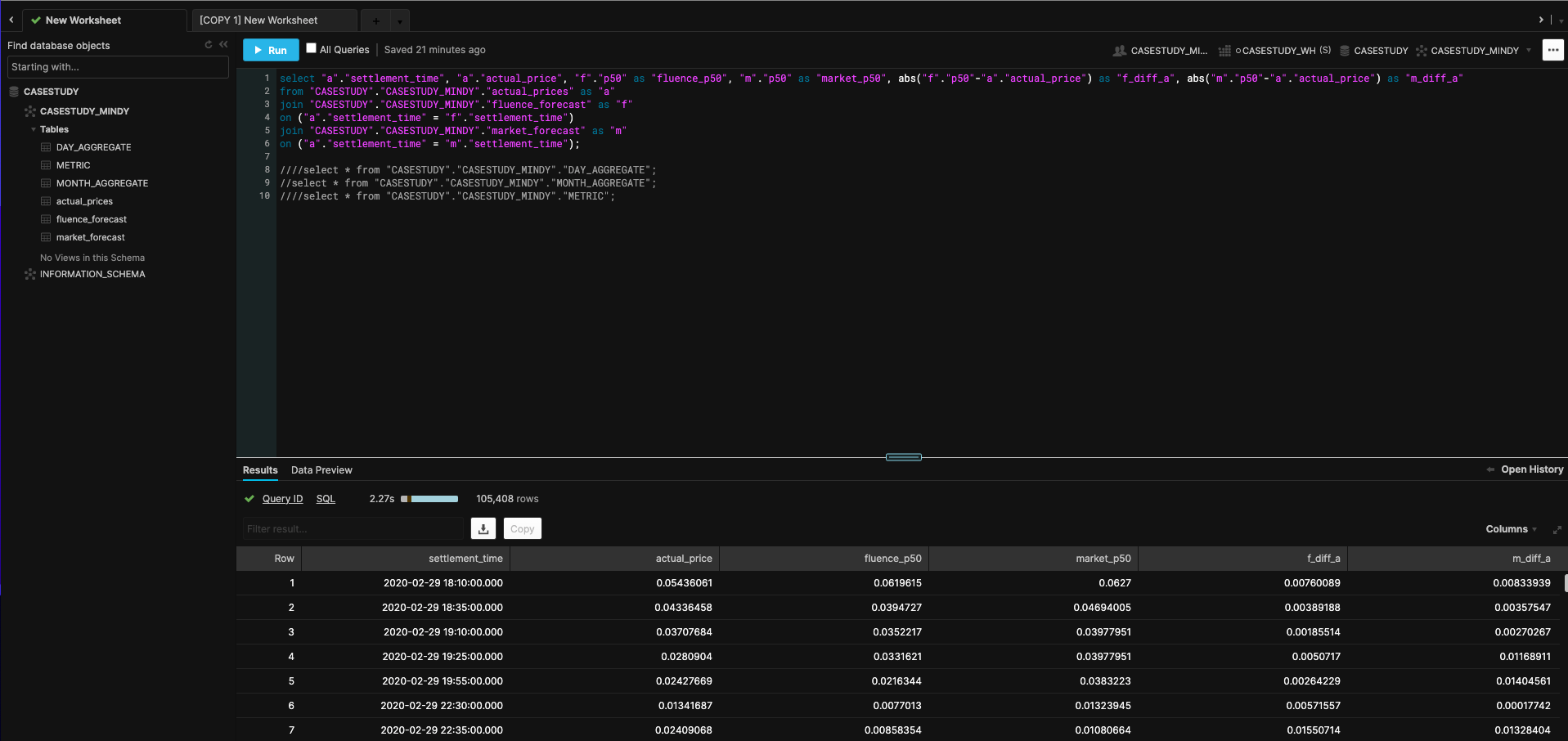Click the green checkmark on New Worksheet tab
The width and height of the screenshot is (1568, 741).
[x=36, y=20]
